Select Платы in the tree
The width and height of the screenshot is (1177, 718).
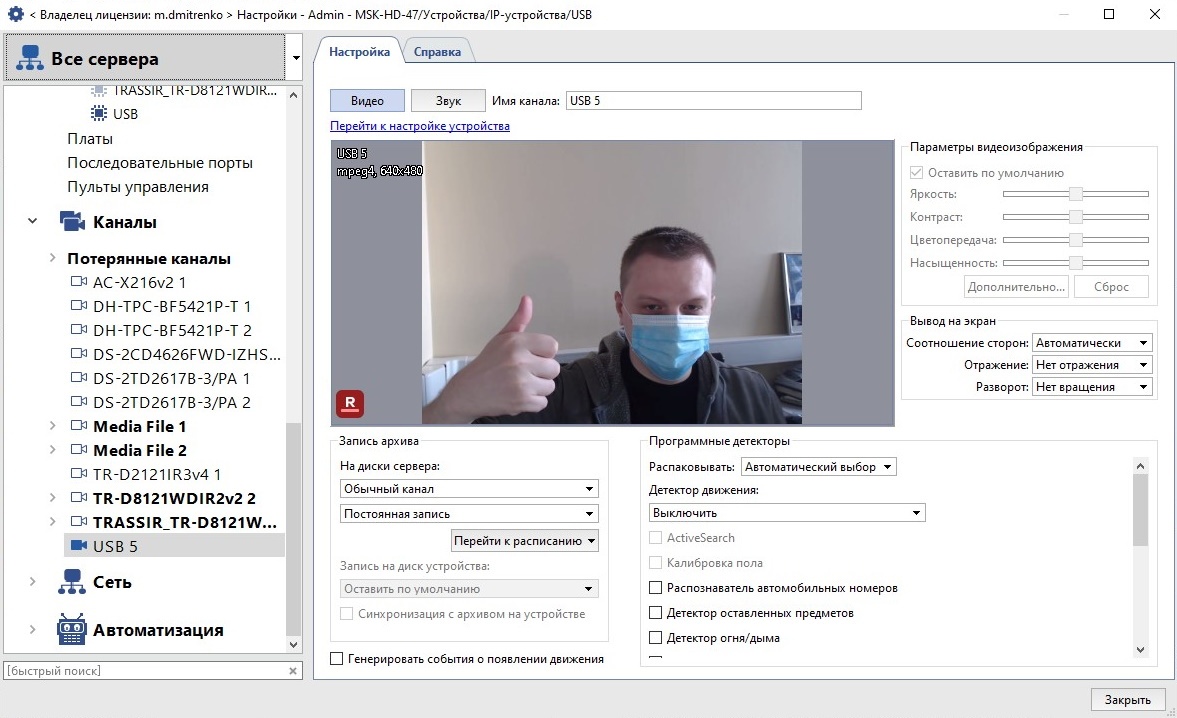90,139
